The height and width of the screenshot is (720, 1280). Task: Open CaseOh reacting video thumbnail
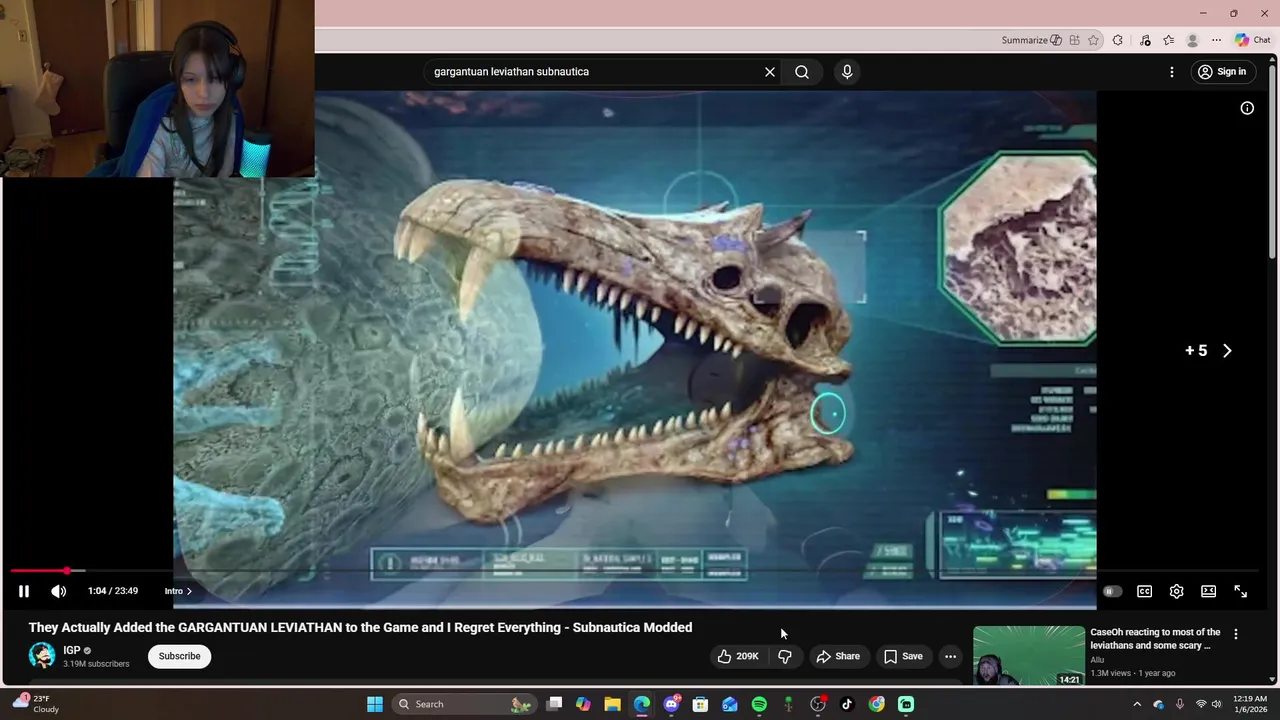(x=1029, y=656)
